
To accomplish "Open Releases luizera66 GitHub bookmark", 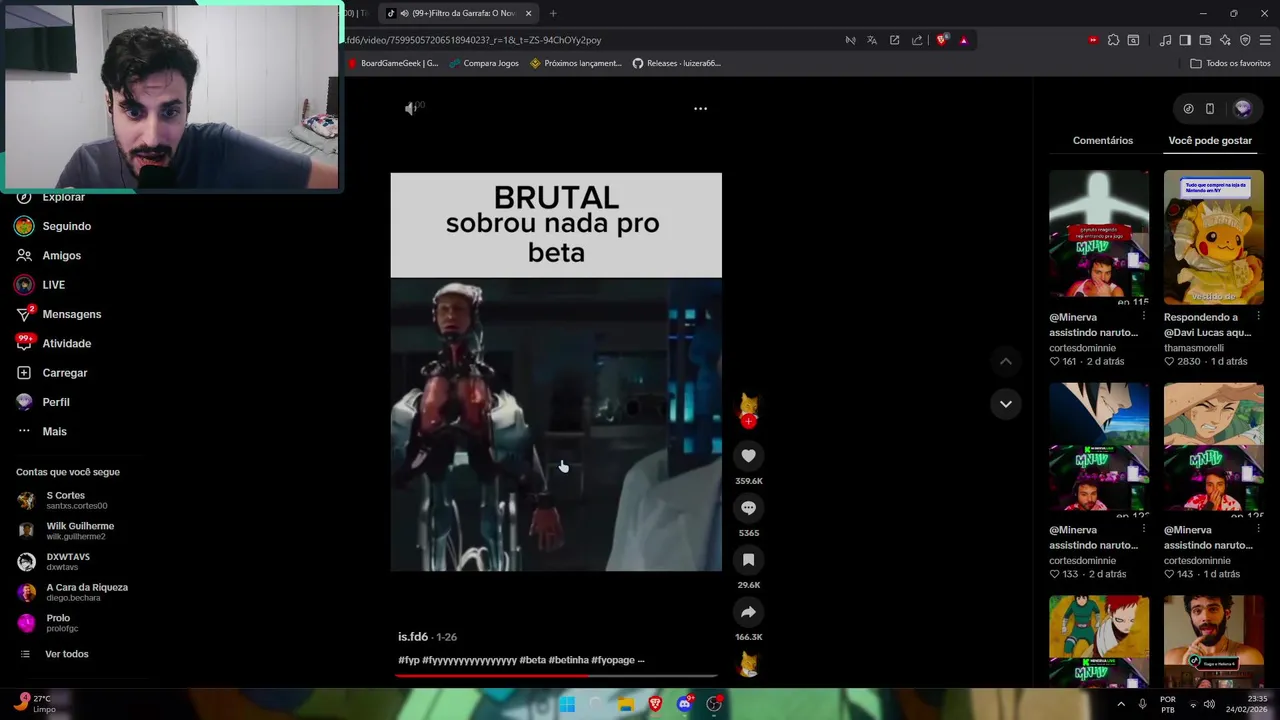I will pyautogui.click(x=676, y=63).
